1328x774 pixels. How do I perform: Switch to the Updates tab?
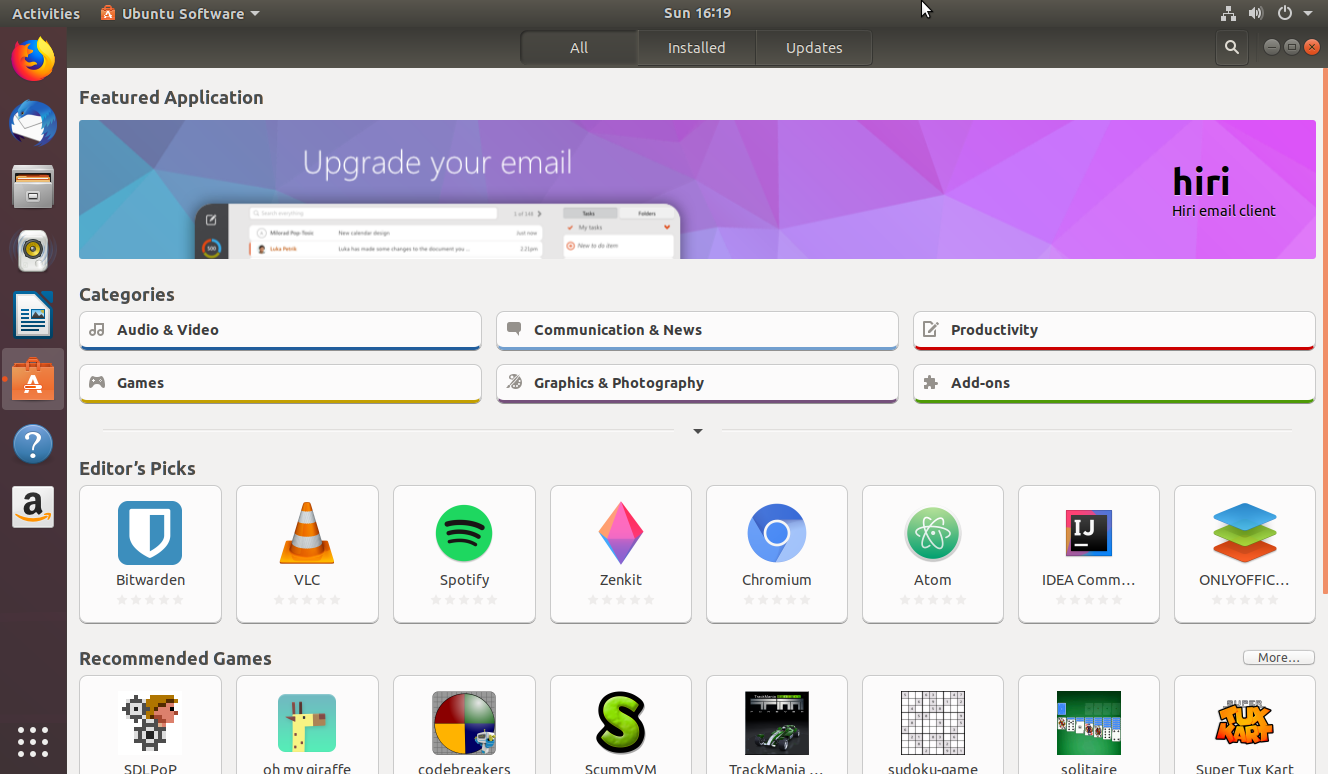click(813, 47)
